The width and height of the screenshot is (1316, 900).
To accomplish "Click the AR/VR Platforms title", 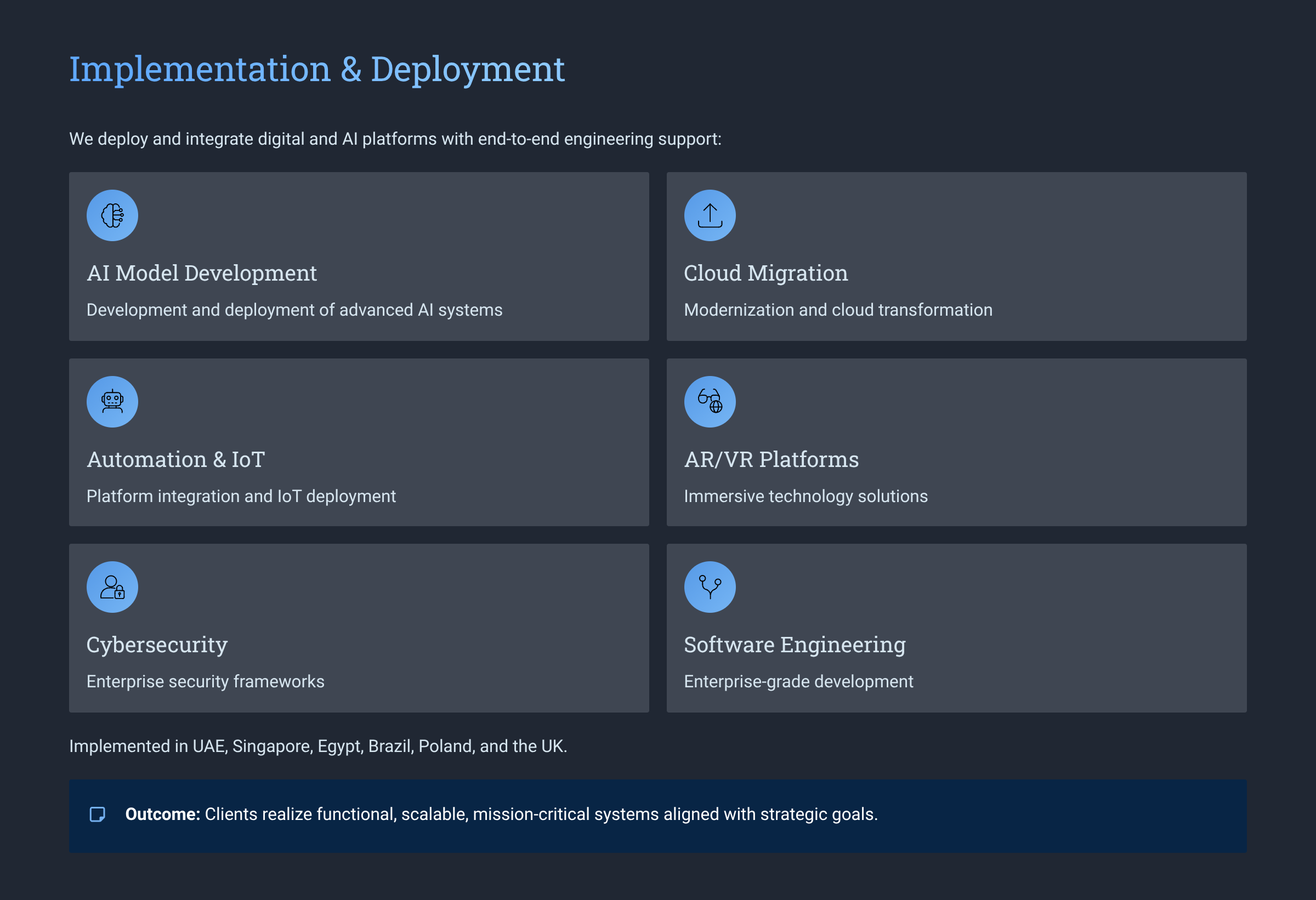I will click(772, 460).
